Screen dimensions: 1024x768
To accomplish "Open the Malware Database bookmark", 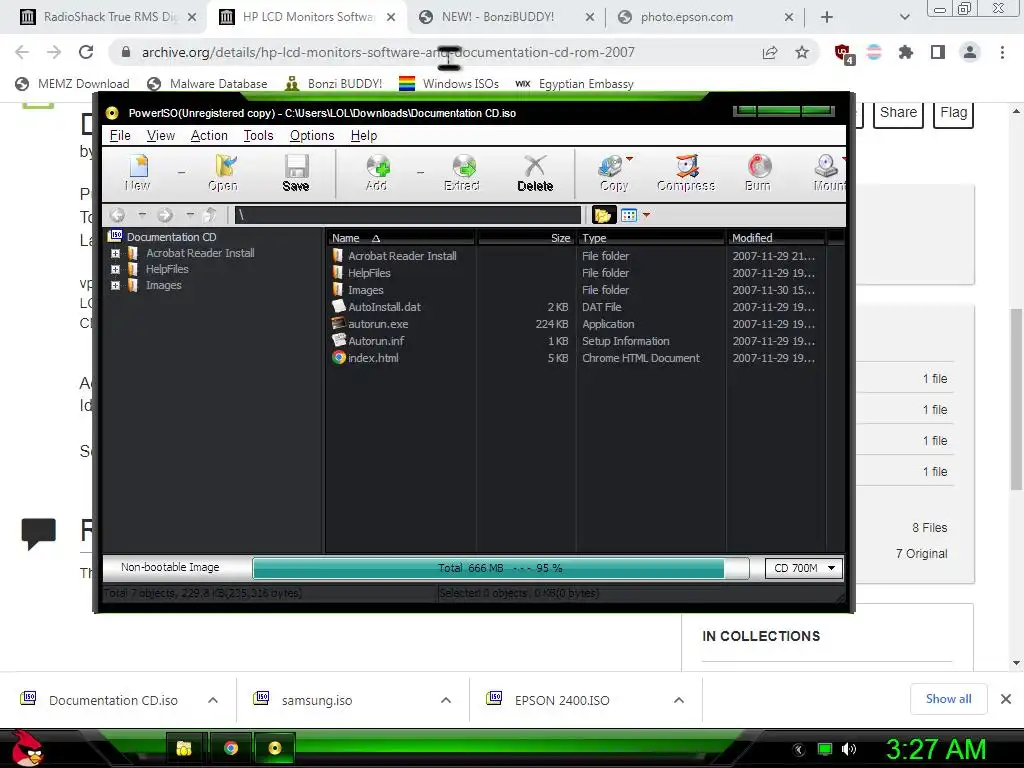I will pos(207,84).
